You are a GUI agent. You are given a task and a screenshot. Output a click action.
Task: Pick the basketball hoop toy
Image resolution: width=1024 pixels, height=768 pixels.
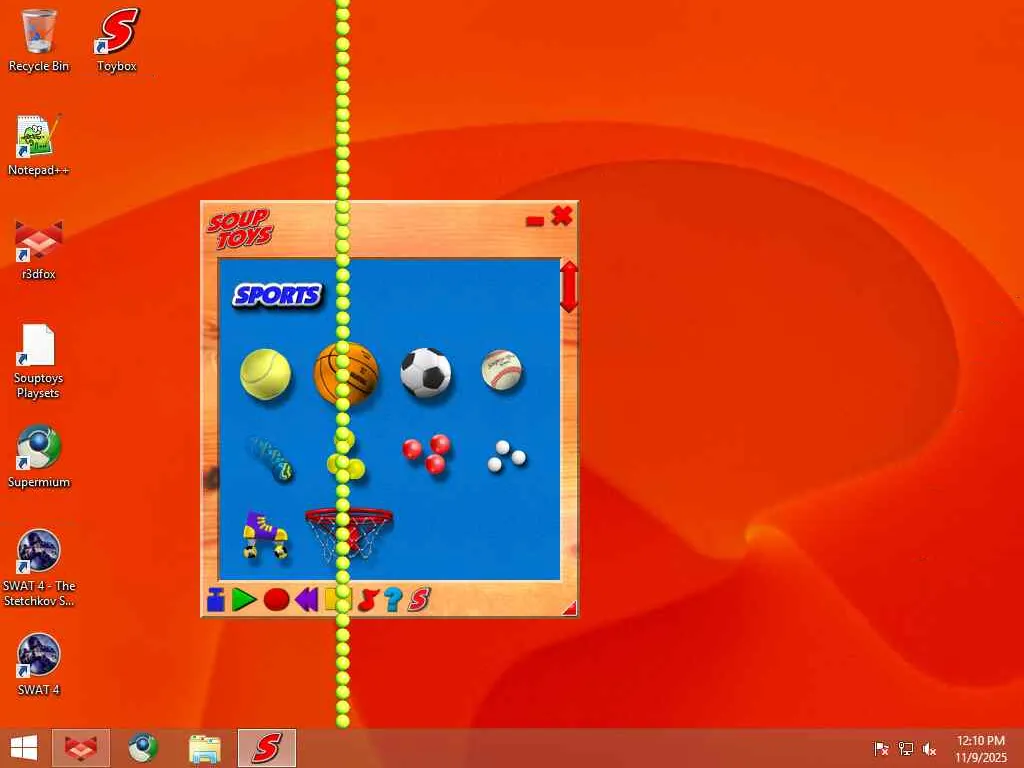pyautogui.click(x=349, y=534)
